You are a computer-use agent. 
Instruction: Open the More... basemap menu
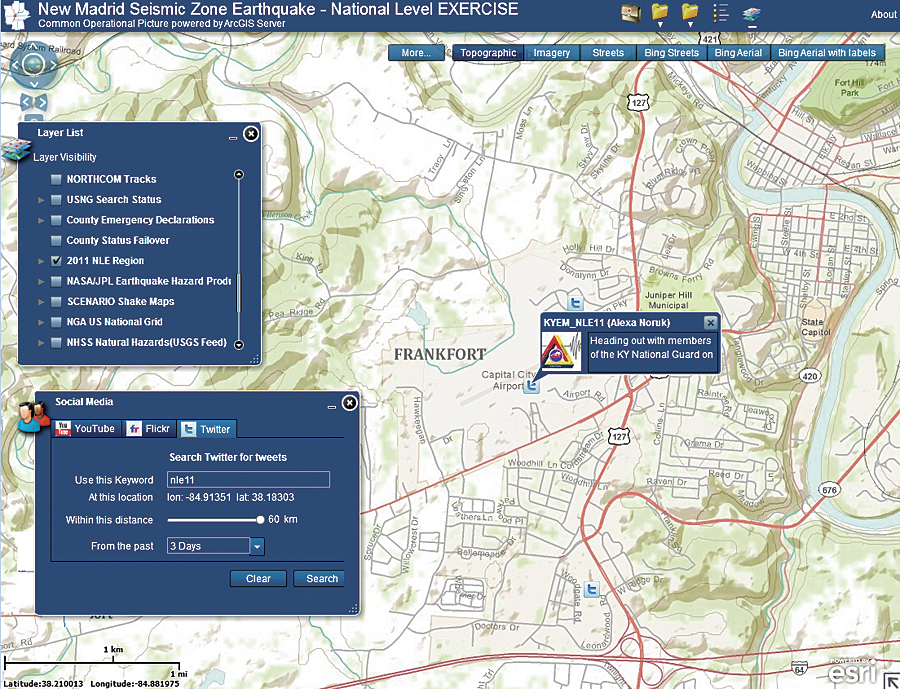[x=416, y=53]
